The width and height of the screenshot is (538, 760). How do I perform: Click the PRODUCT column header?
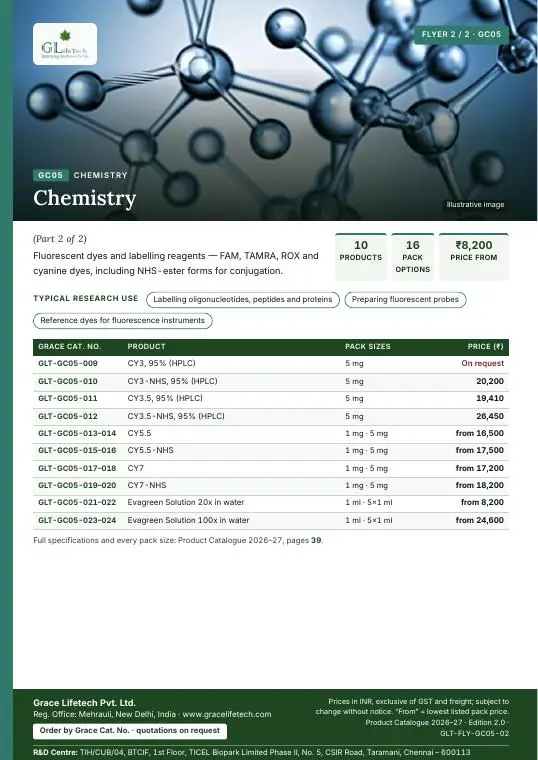tap(146, 347)
